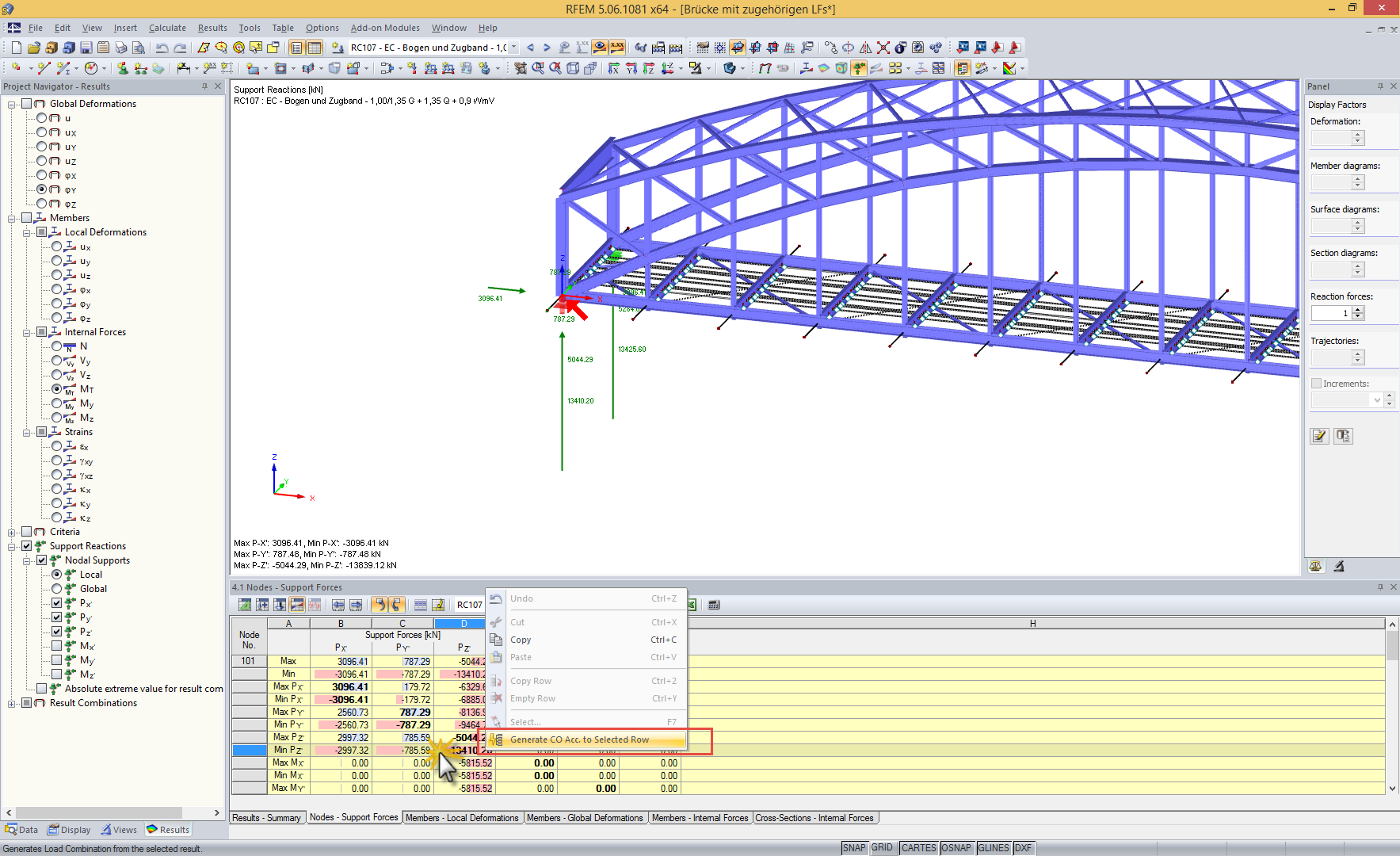1400x856 pixels.
Task: Click the support reactions display icon in toolbar
Action: coord(859,68)
